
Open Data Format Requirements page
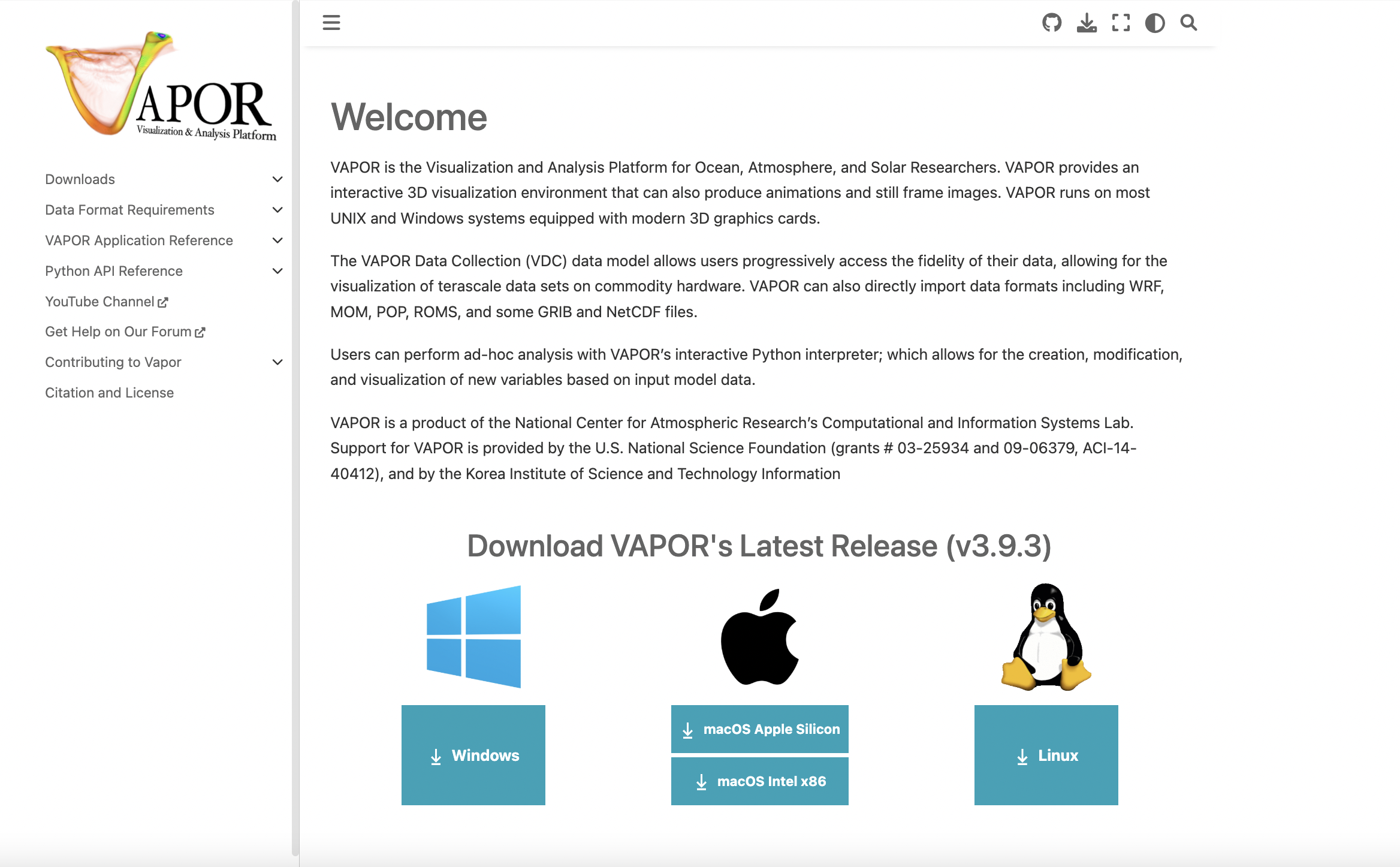[129, 210]
